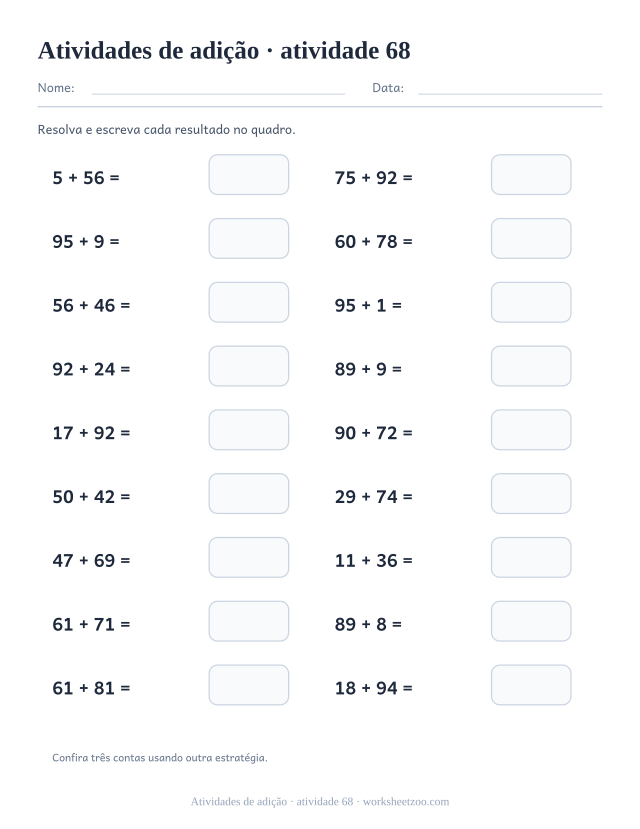Select the answer box for 29 + 74
This screenshot has width=640, height=829.
pos(531,493)
